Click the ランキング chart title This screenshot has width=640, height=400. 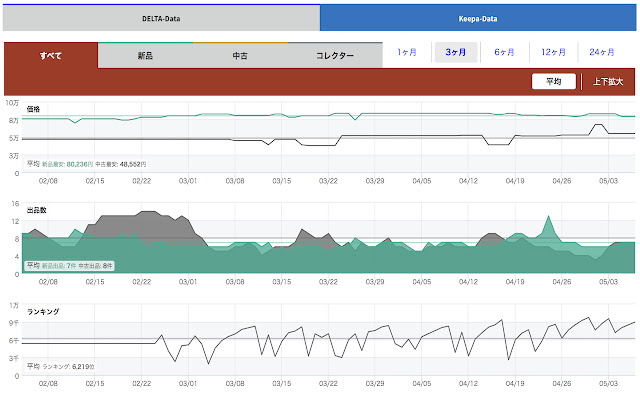pyautogui.click(x=43, y=312)
